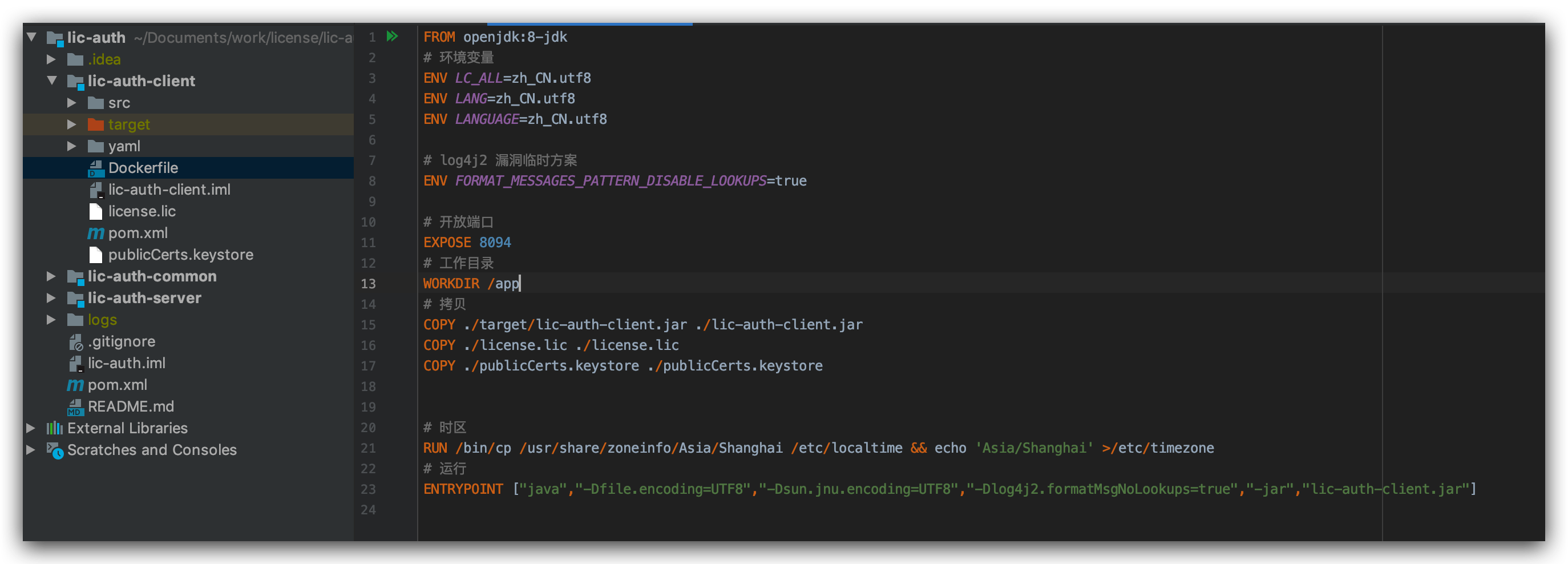This screenshot has width=1568, height=564.
Task: Click "-Dlog4j2.formatMsgNoLookups=true" argument in ENTRYPOINT
Action: (x=1102, y=489)
